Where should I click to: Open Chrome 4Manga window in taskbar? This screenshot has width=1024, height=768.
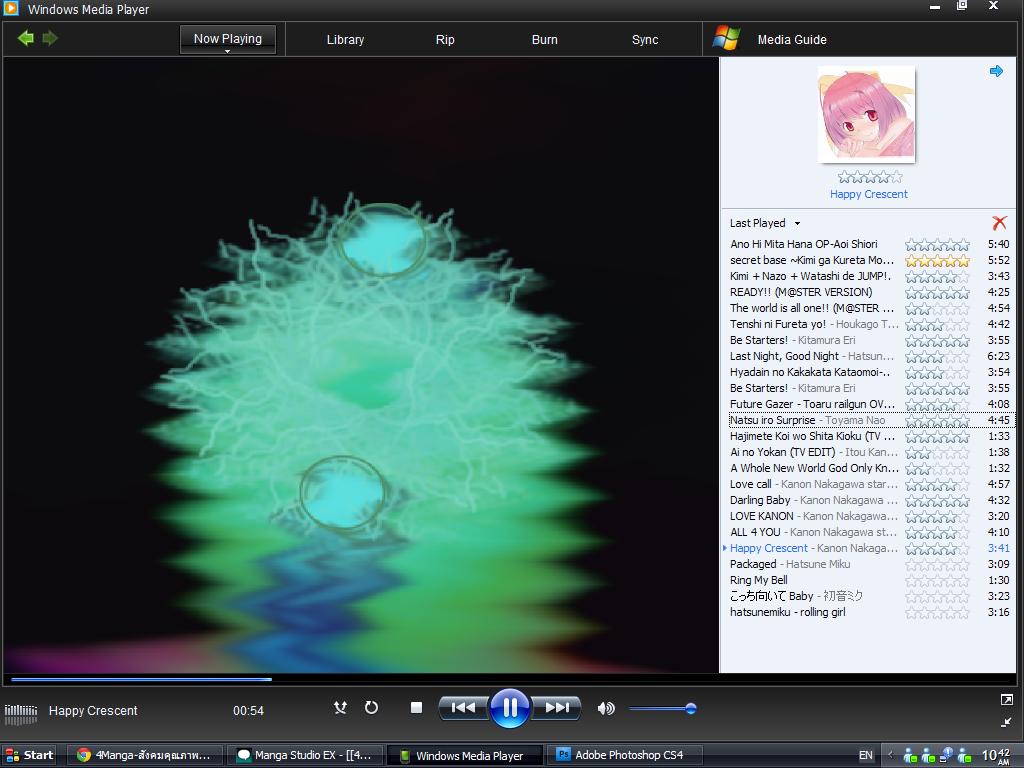146,755
